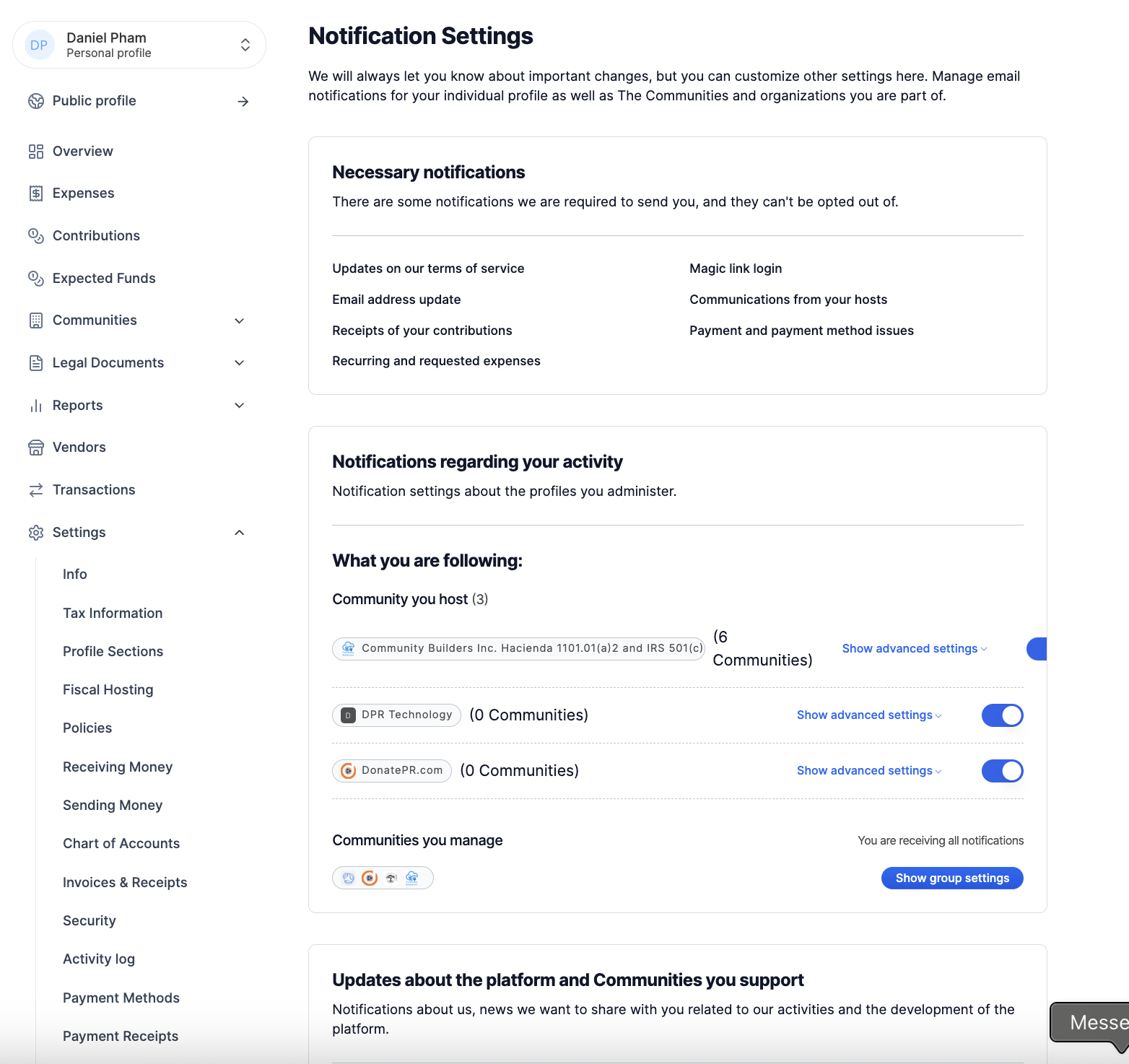Click the Settings gear icon
This screenshot has width=1129, height=1064.
point(36,533)
